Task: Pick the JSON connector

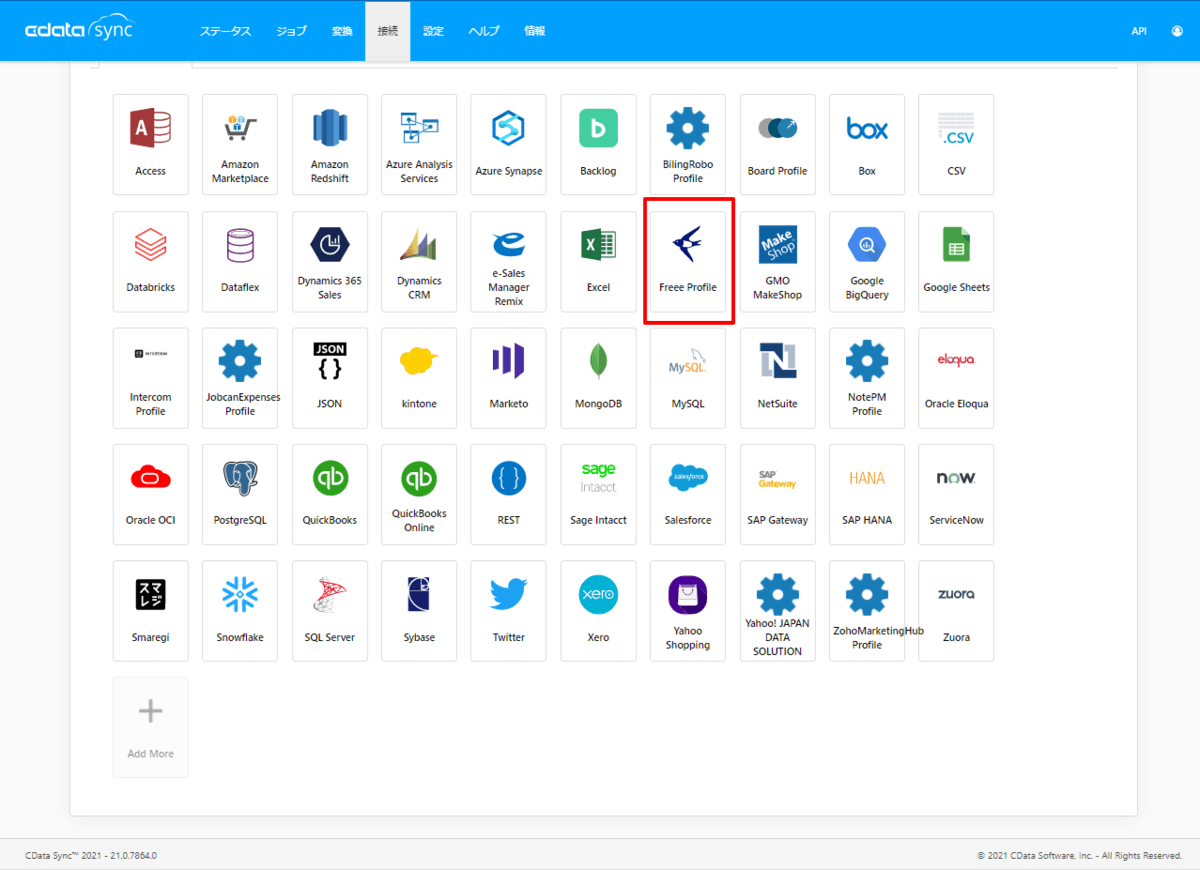Action: (329, 378)
